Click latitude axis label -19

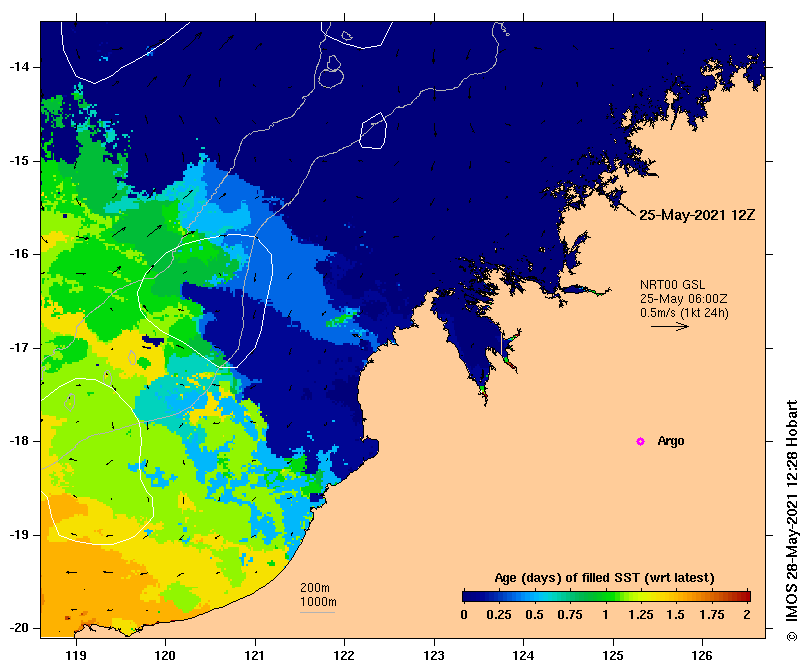(x=19, y=535)
